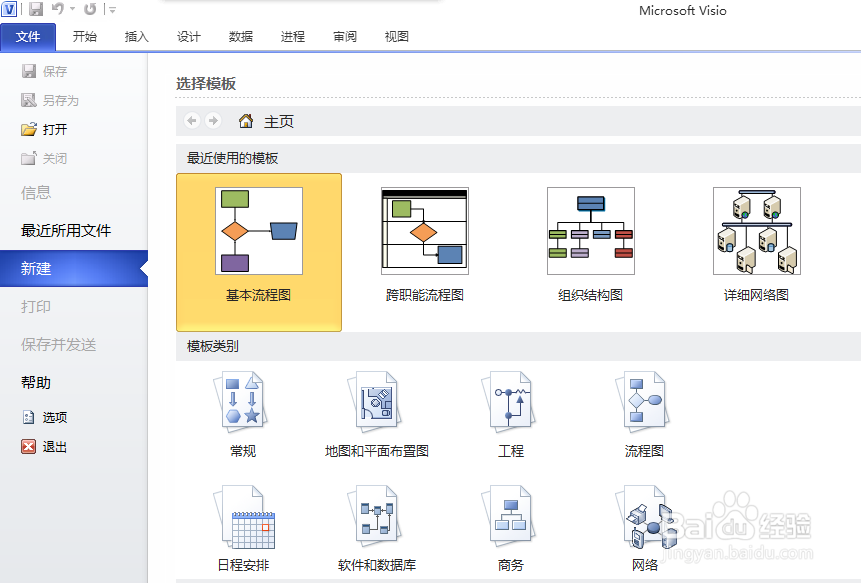Viewport: 861px width, 583px height.
Task: Click the 常规 label text
Action: click(243, 451)
